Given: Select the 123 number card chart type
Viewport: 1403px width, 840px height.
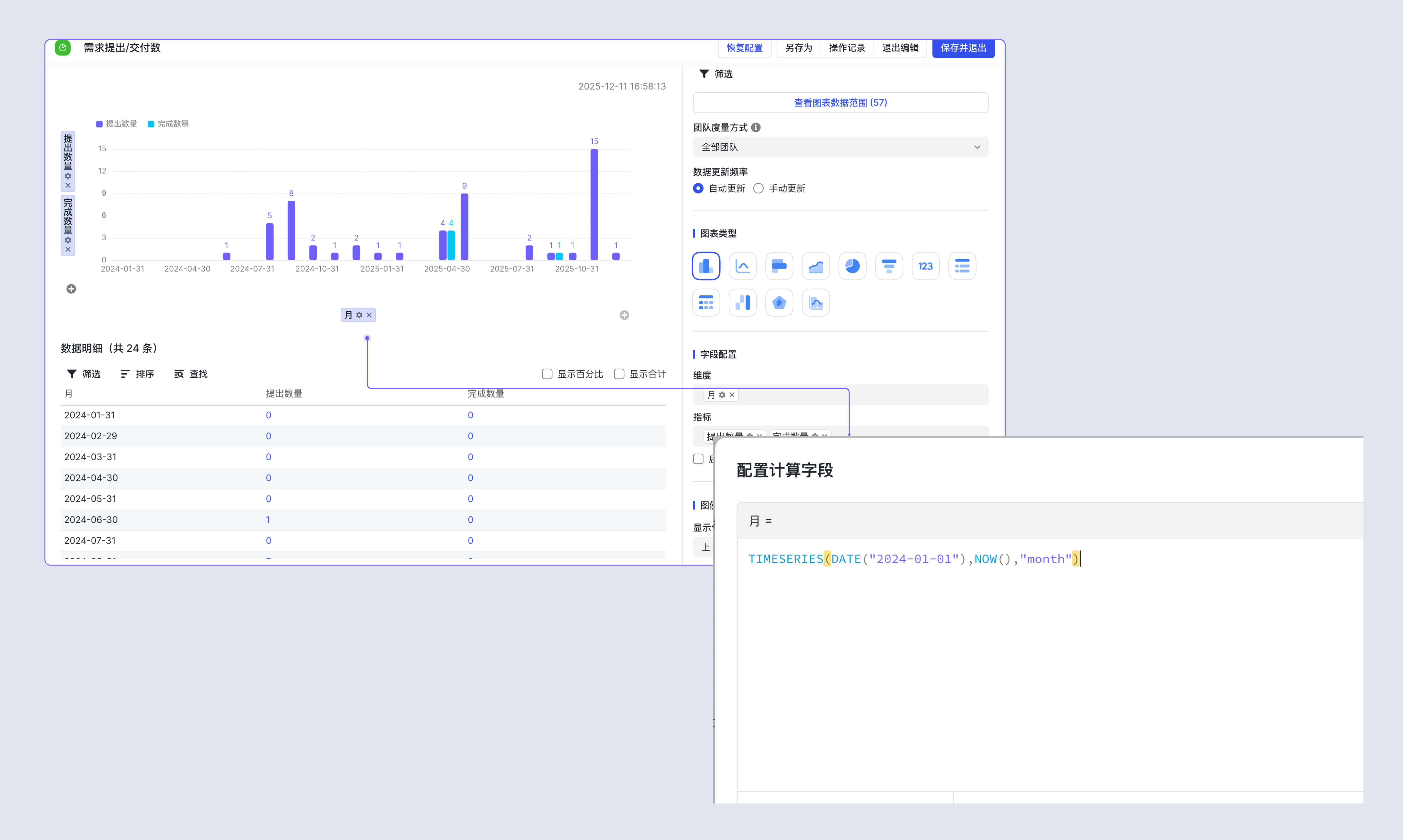Looking at the screenshot, I should point(926,266).
